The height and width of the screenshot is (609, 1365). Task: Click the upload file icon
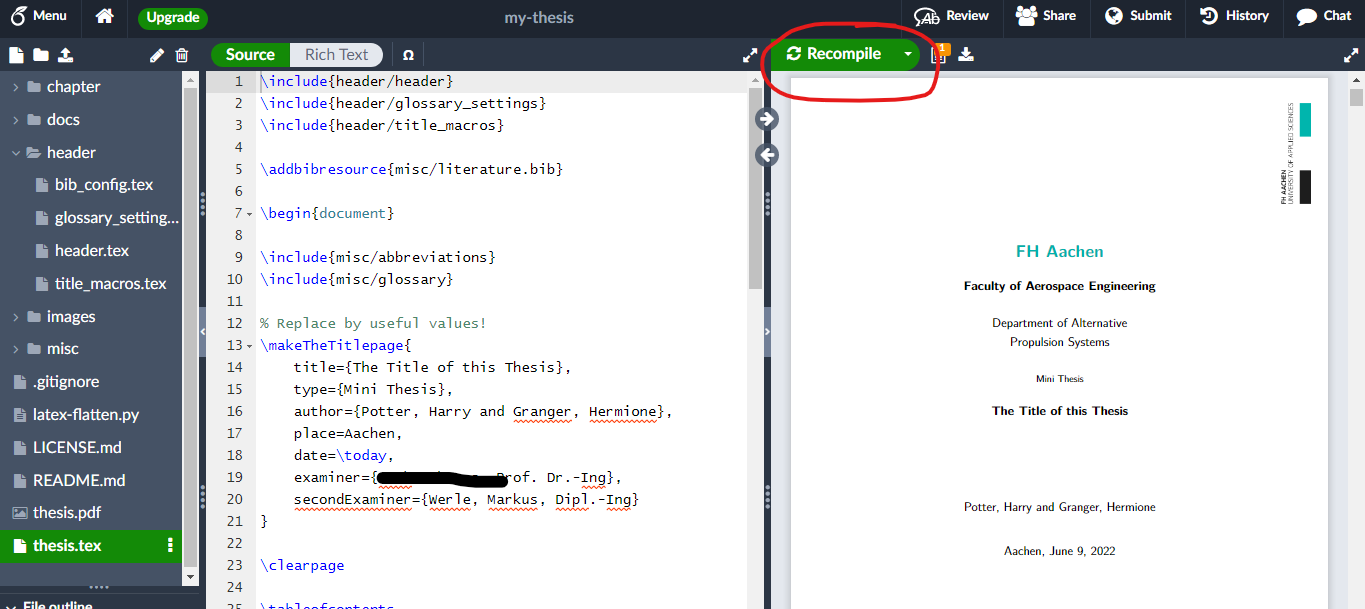pos(66,55)
